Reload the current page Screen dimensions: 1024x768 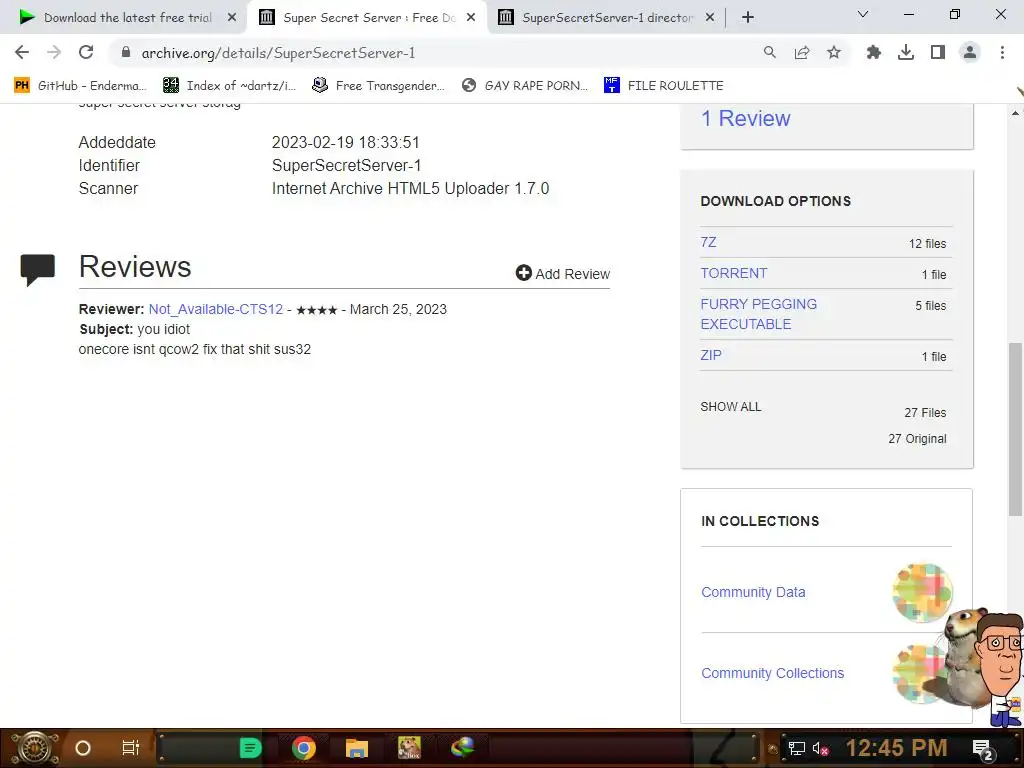coord(86,52)
